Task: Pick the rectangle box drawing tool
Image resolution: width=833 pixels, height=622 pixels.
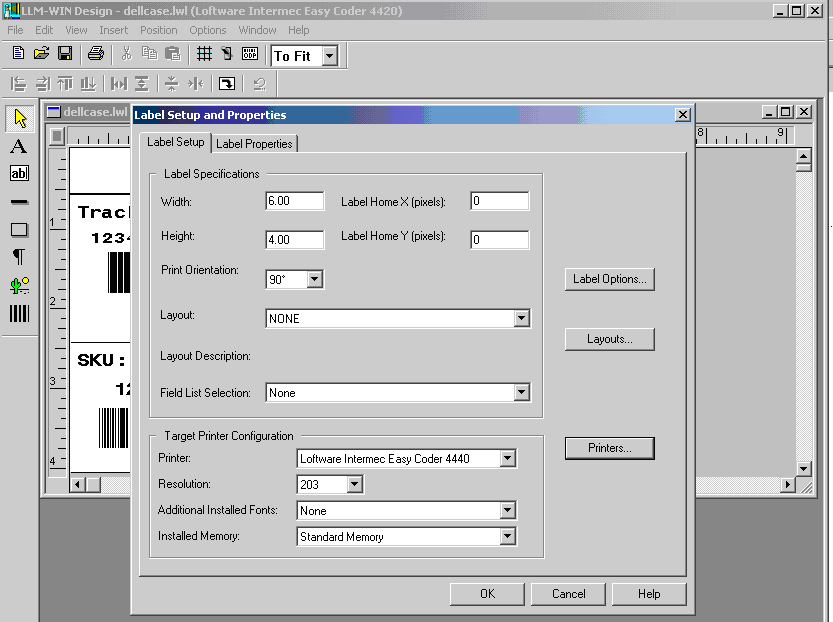Action: (x=19, y=230)
